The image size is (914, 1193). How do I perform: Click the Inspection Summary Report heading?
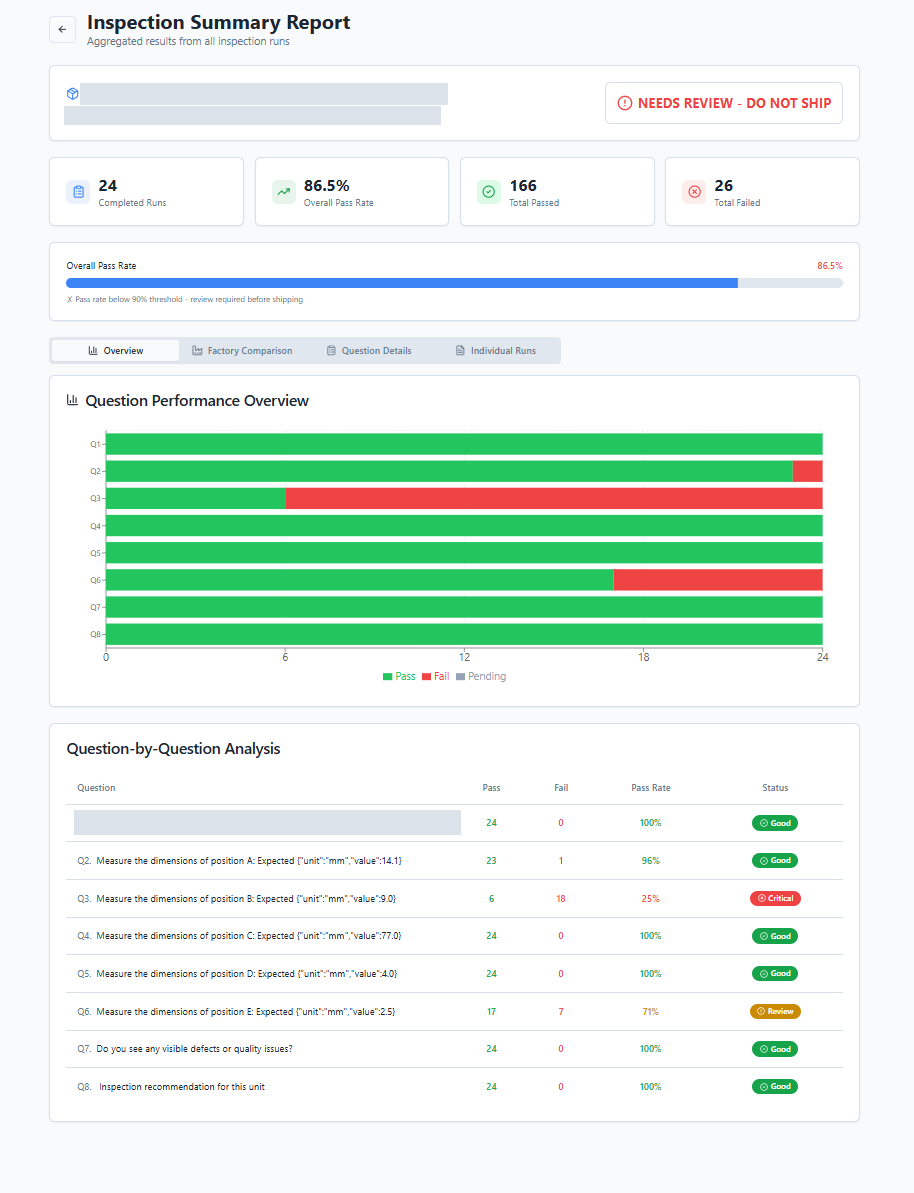click(218, 22)
